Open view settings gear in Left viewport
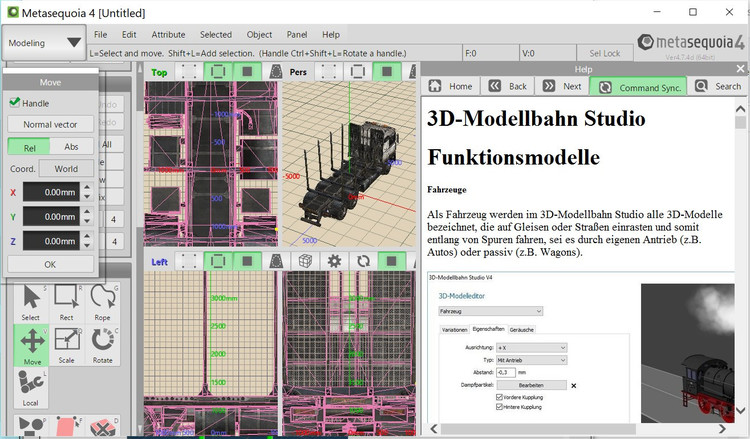Image resolution: width=750 pixels, height=439 pixels. (x=334, y=261)
